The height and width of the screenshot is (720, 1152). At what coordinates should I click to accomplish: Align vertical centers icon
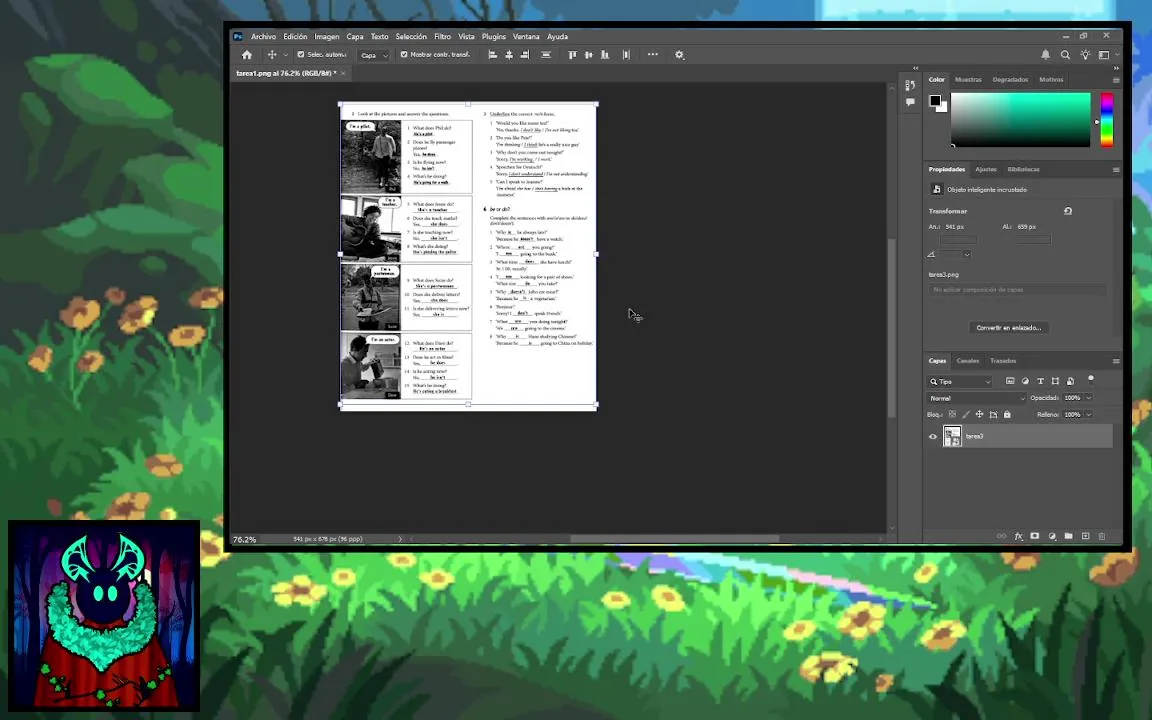[588, 55]
